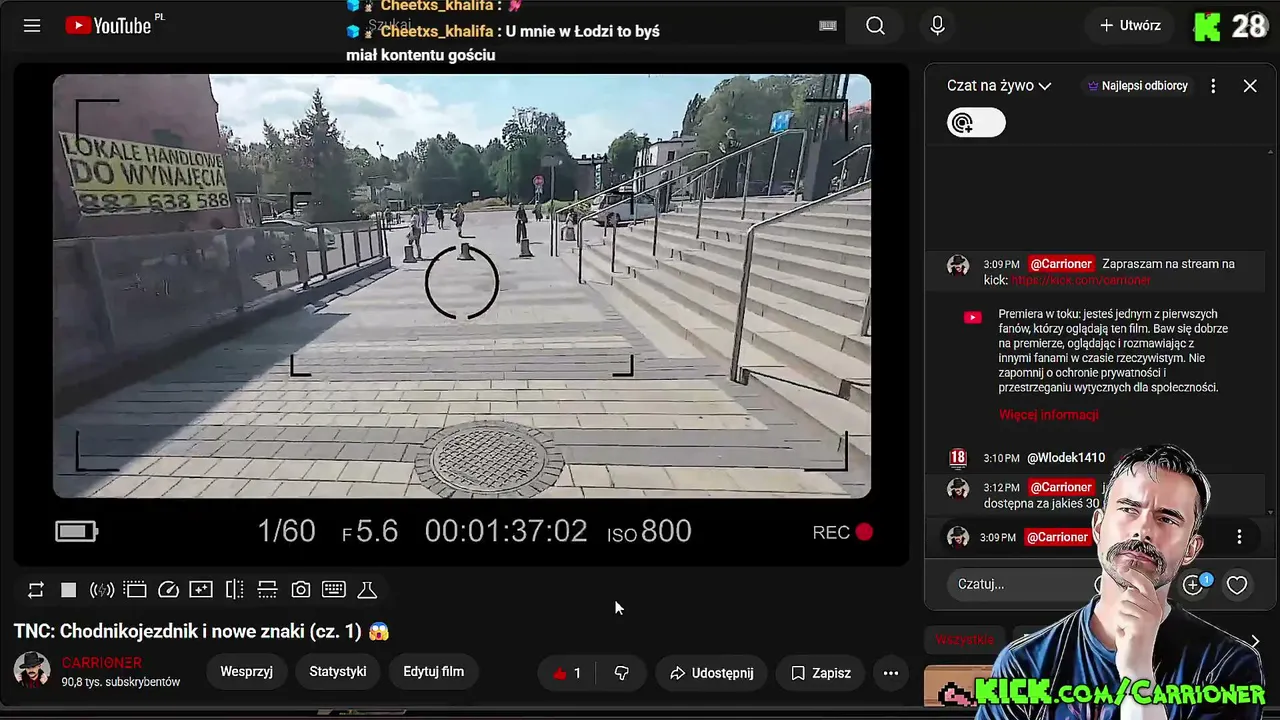The width and height of the screenshot is (1280, 720).
Task: Select the Wszystkie filter chip
Action: 965,640
